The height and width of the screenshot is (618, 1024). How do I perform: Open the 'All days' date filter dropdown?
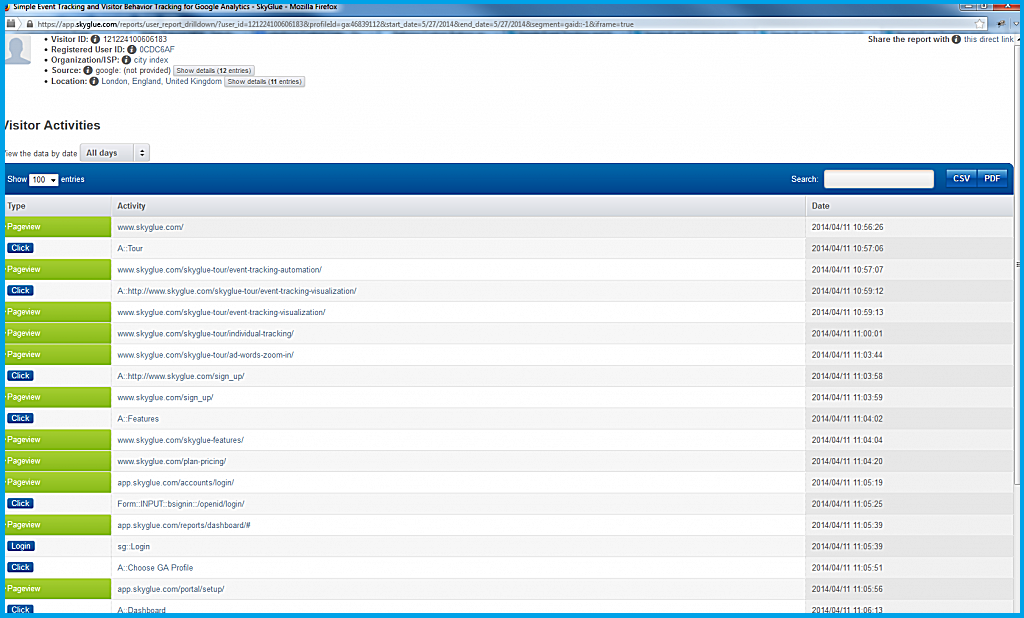pos(115,153)
